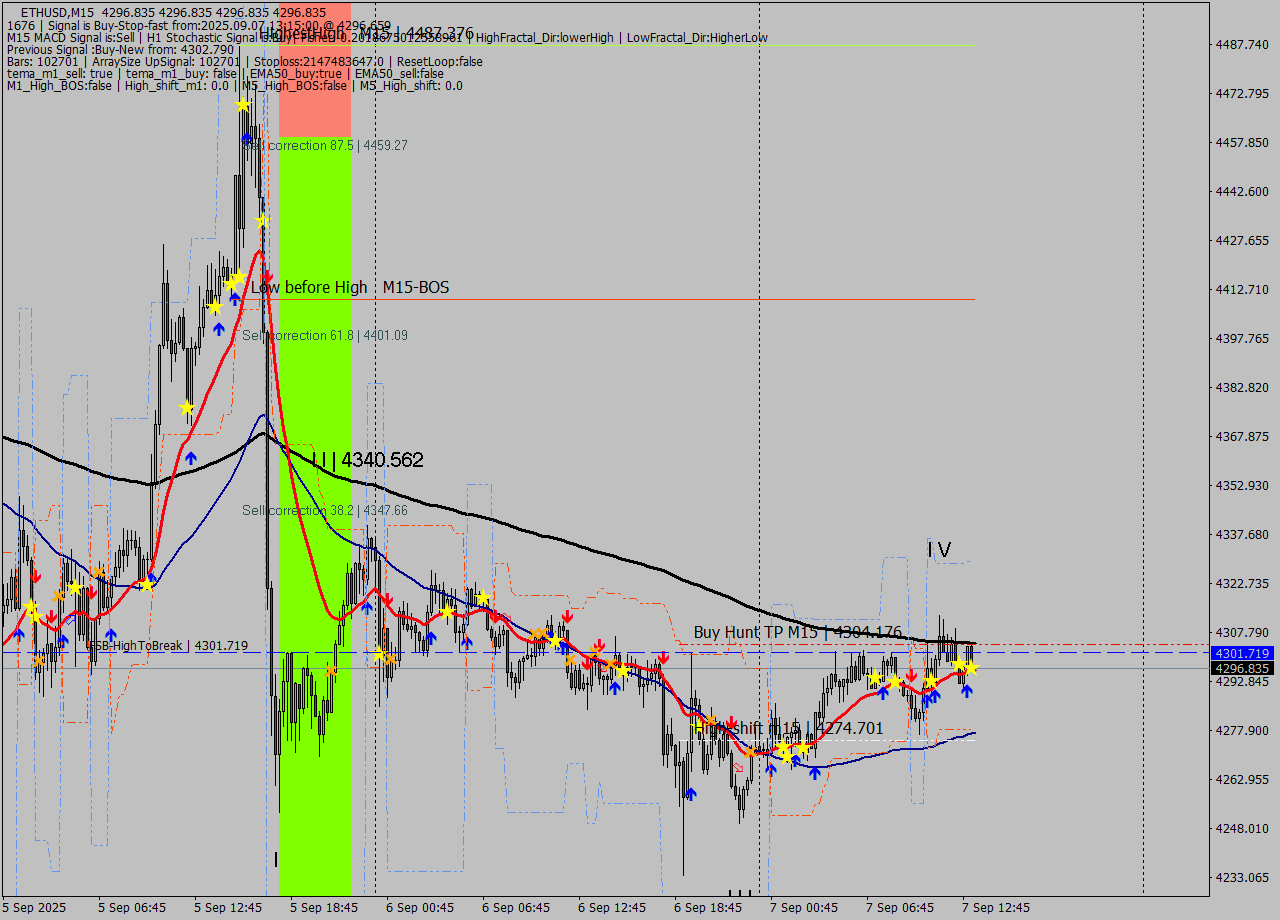Select the blue up arrow below the newest candle
Viewport: 1280px width, 920px height.
967,691
